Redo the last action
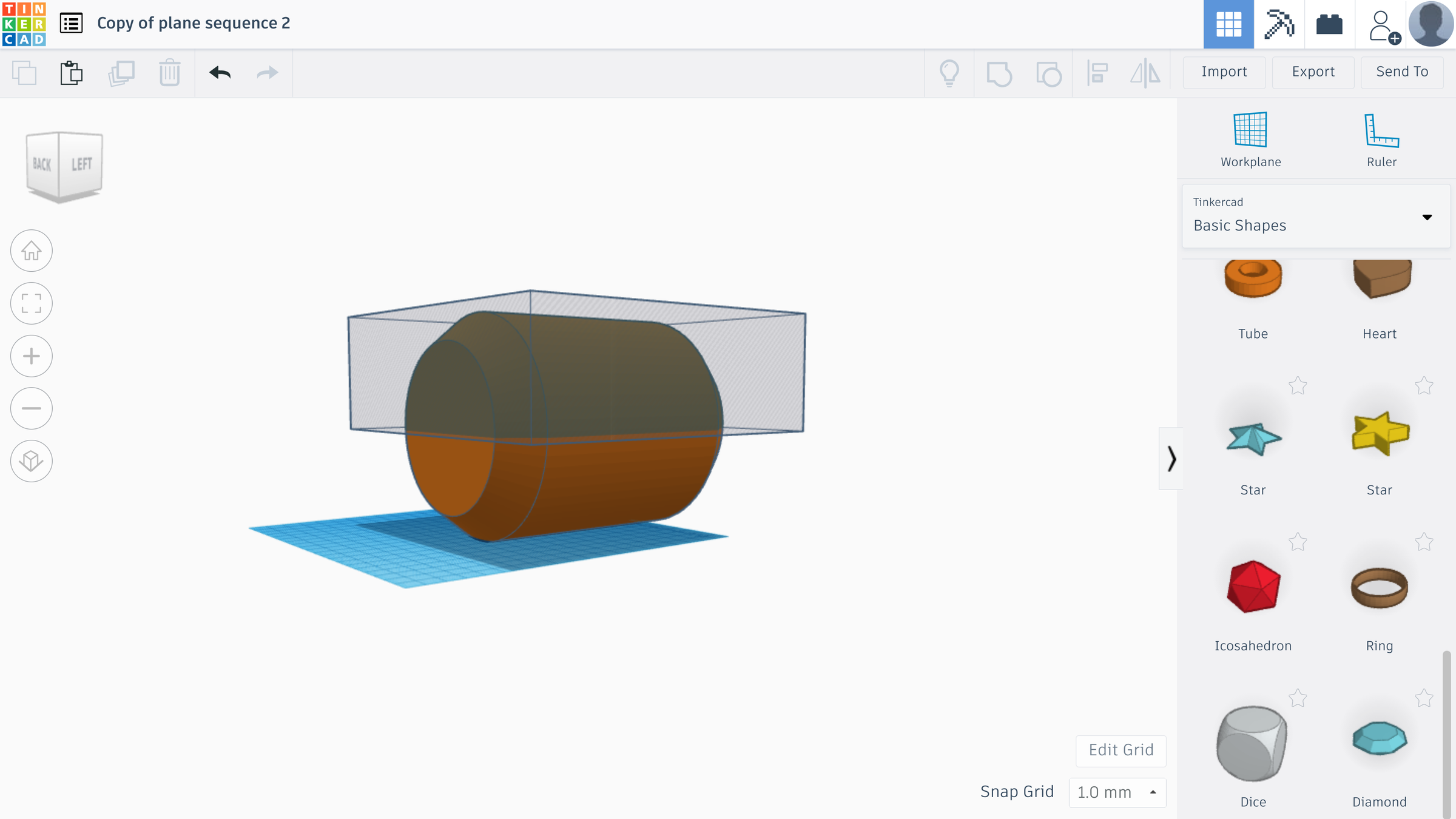Viewport: 1456px width, 819px height. pos(267,73)
